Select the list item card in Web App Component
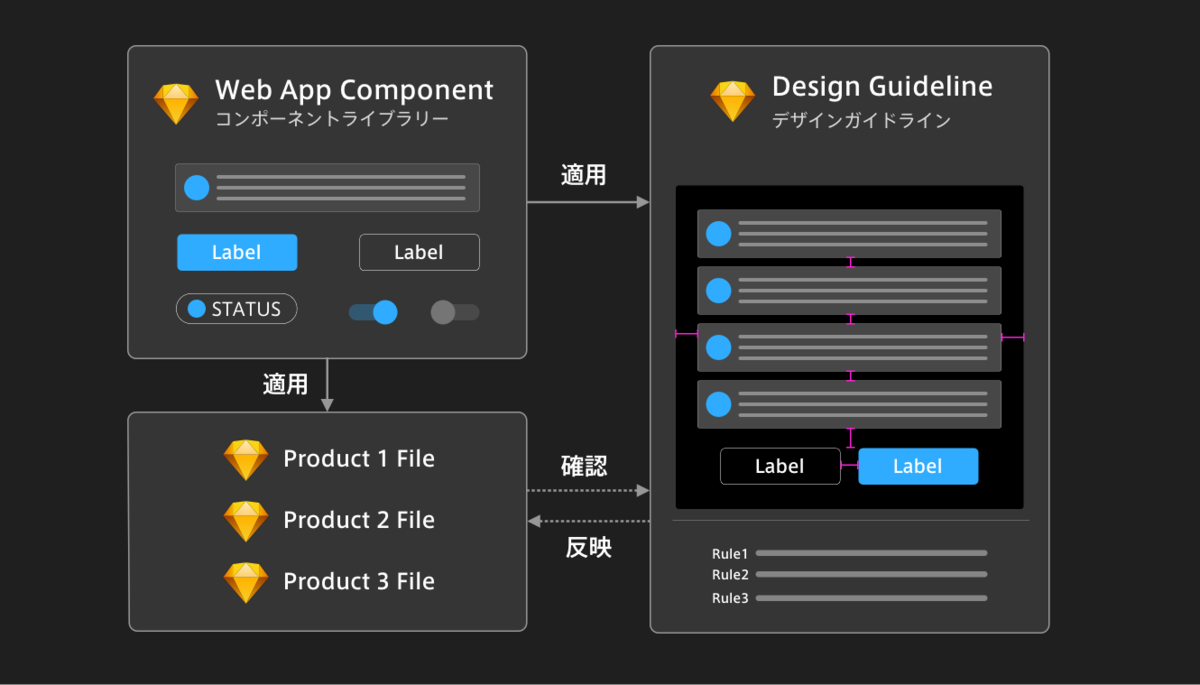 pos(327,187)
